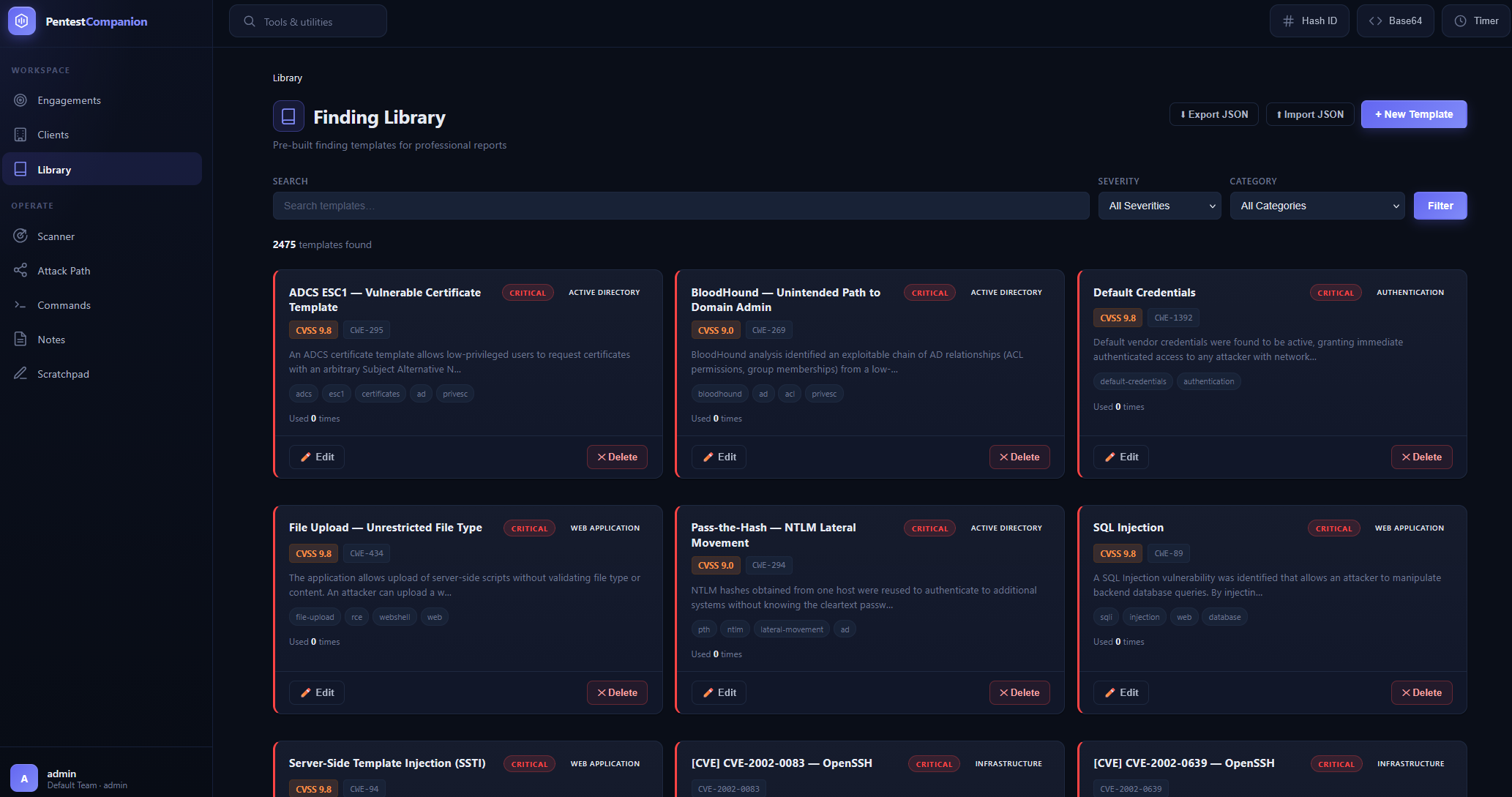Click X icon on Default Credentials Delete
1512x797 pixels.
tap(1406, 457)
